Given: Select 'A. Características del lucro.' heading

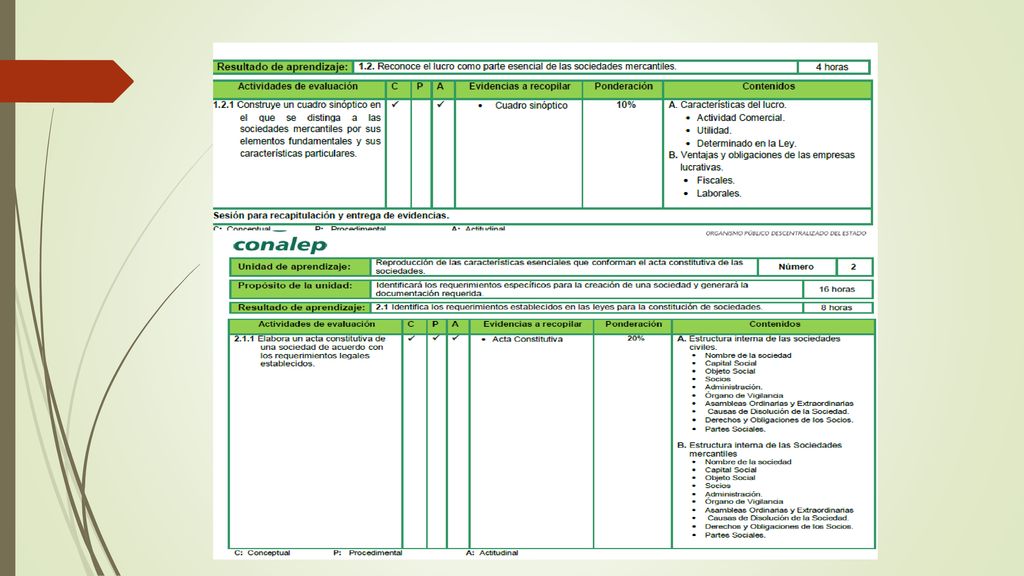Looking at the screenshot, I should 728,104.
